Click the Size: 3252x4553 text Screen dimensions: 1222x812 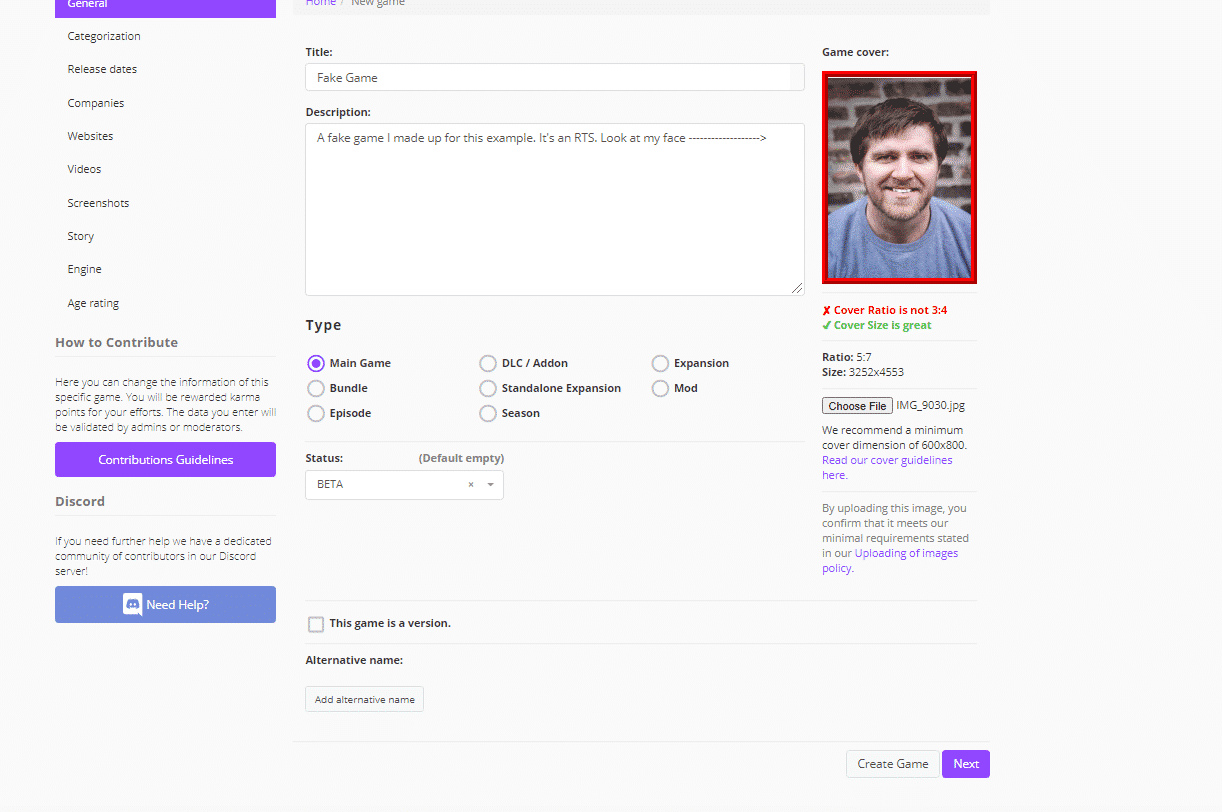[863, 372]
